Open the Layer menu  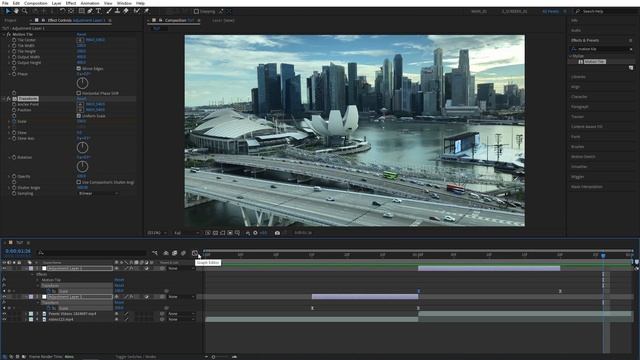tap(56, 3)
